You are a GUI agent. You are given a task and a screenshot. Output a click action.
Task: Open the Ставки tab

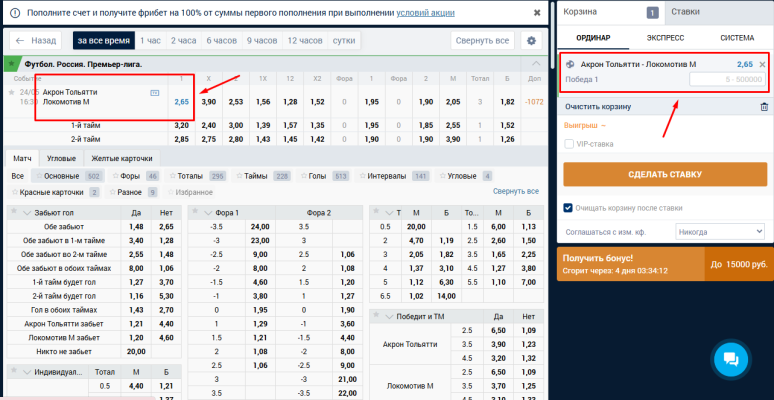[x=718, y=12]
